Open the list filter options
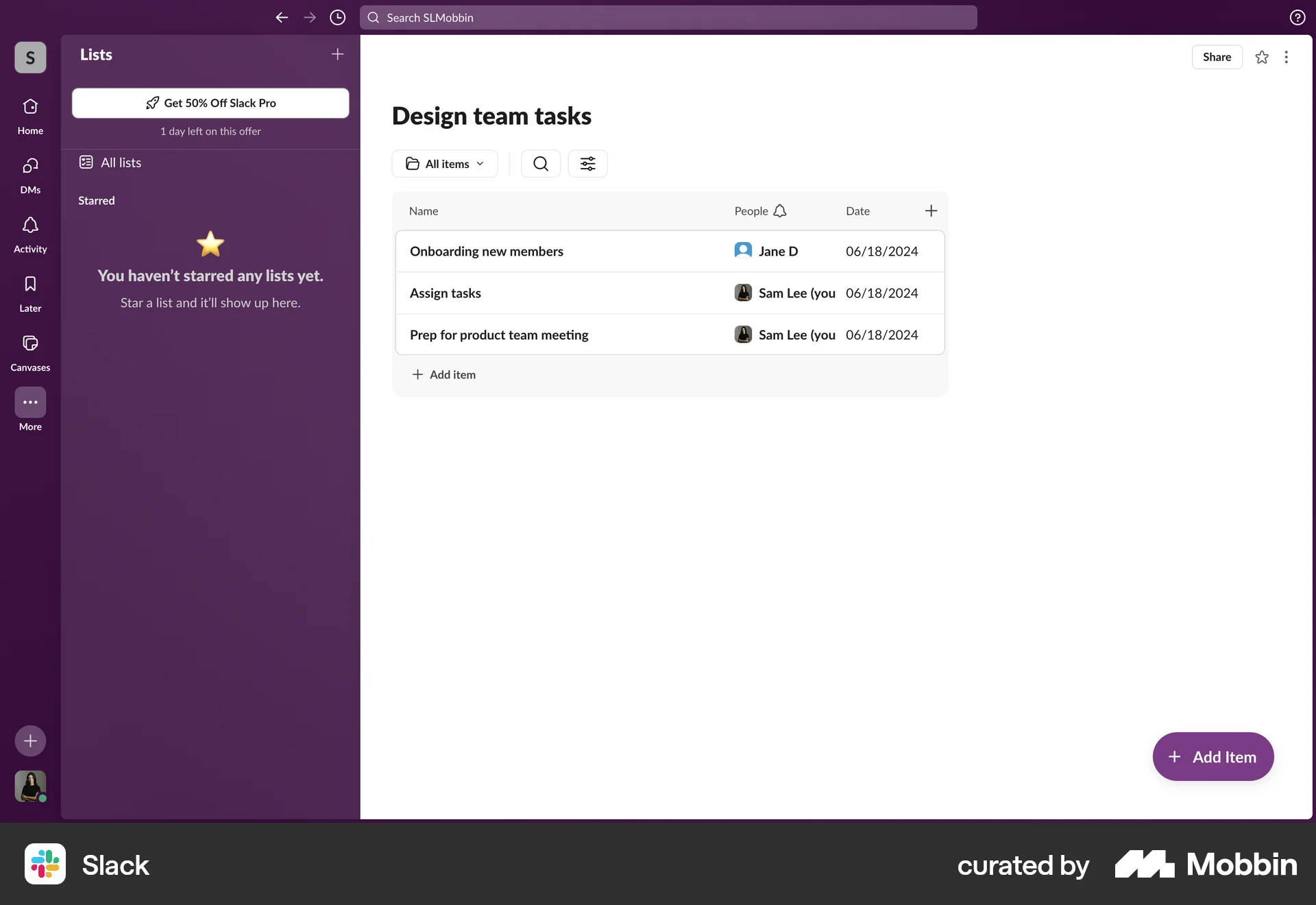1316x905 pixels. click(x=587, y=163)
